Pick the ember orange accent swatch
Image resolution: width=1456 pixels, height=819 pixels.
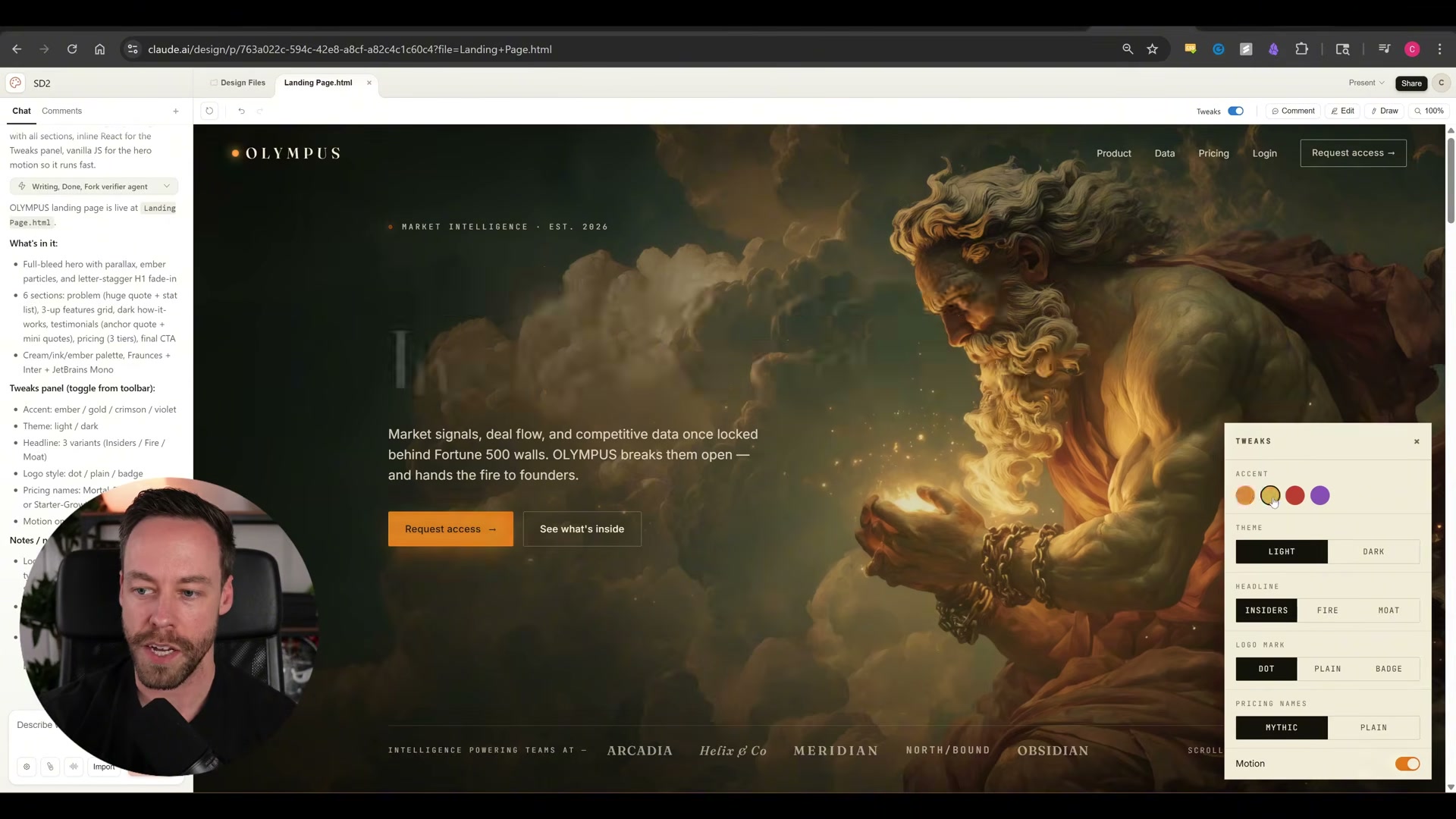click(1245, 496)
